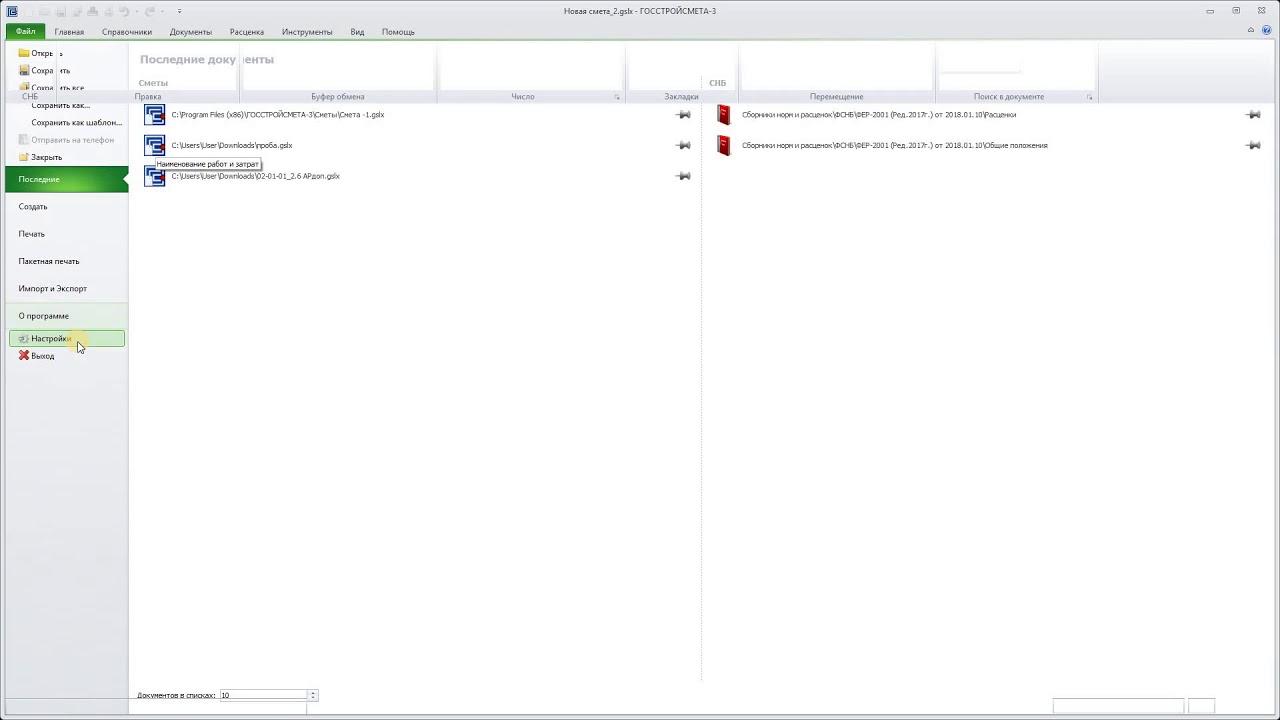Choose Сохранить как... in the file menu
The height and width of the screenshot is (720, 1280).
pyautogui.click(x=60, y=105)
